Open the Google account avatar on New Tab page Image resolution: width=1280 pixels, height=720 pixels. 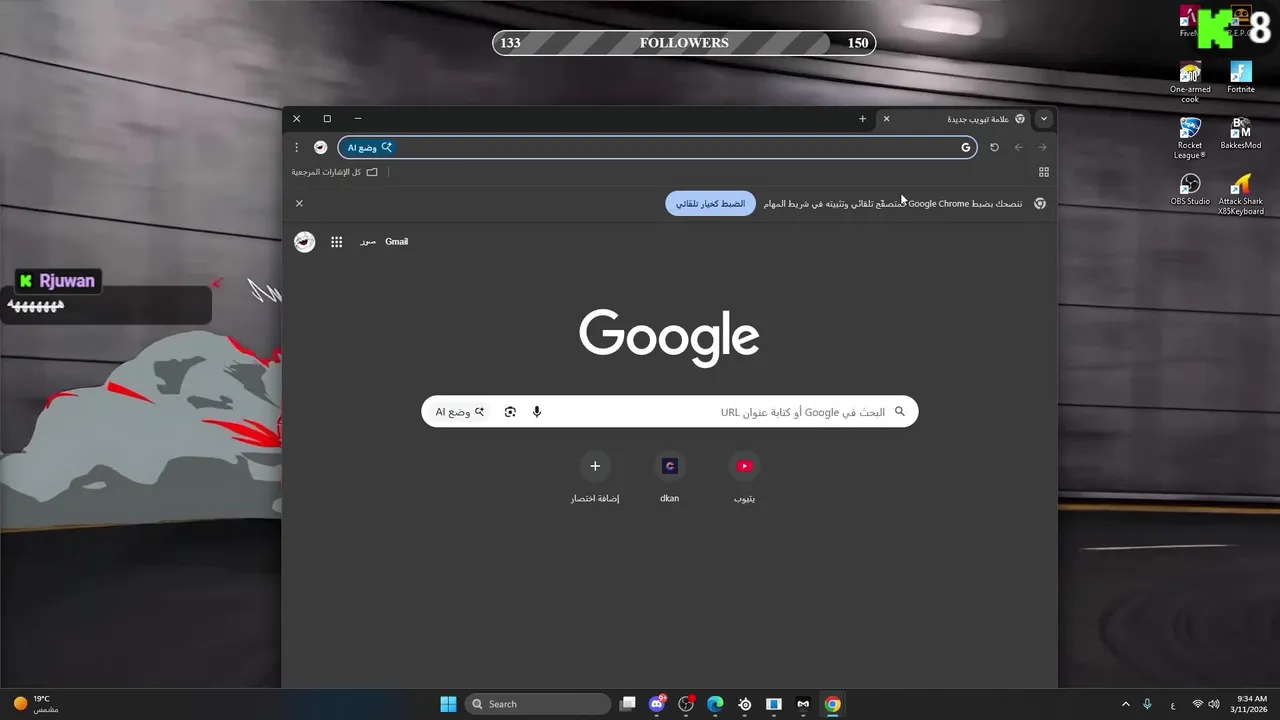click(x=304, y=242)
